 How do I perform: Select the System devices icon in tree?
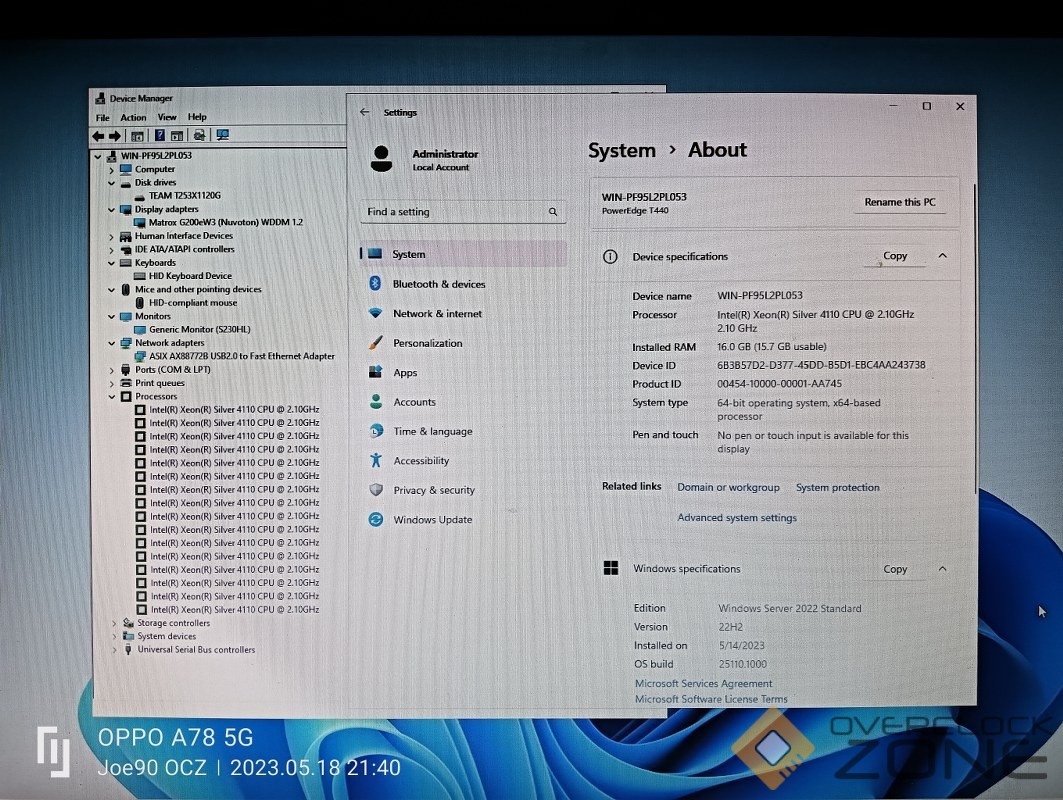[128, 636]
